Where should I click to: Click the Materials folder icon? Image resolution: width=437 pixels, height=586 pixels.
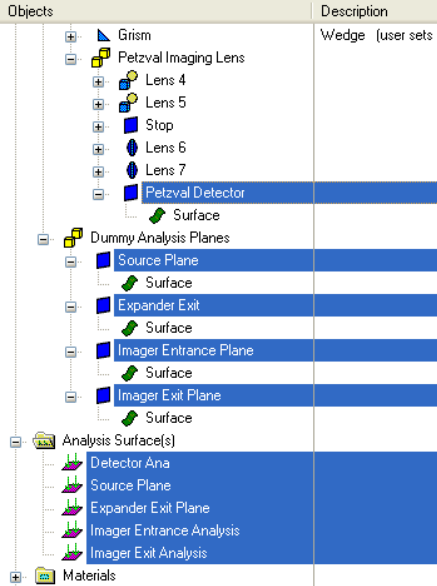pos(45,576)
